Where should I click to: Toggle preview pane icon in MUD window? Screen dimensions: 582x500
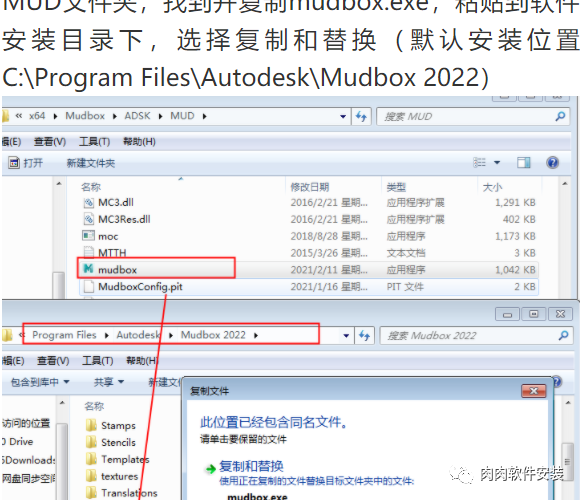(523, 163)
